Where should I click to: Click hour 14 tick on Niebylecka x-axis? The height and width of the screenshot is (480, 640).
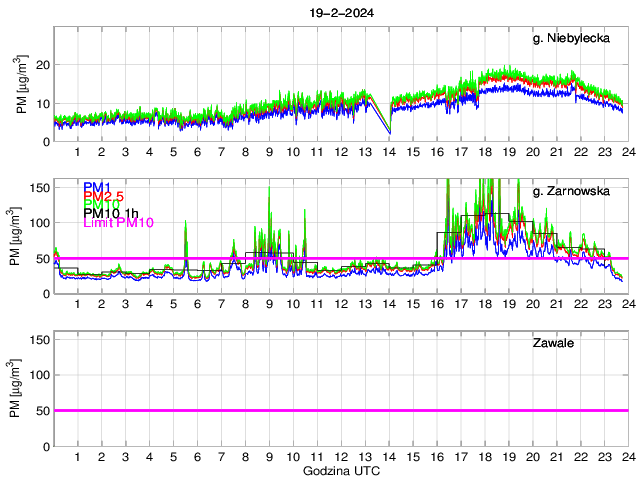388,152
